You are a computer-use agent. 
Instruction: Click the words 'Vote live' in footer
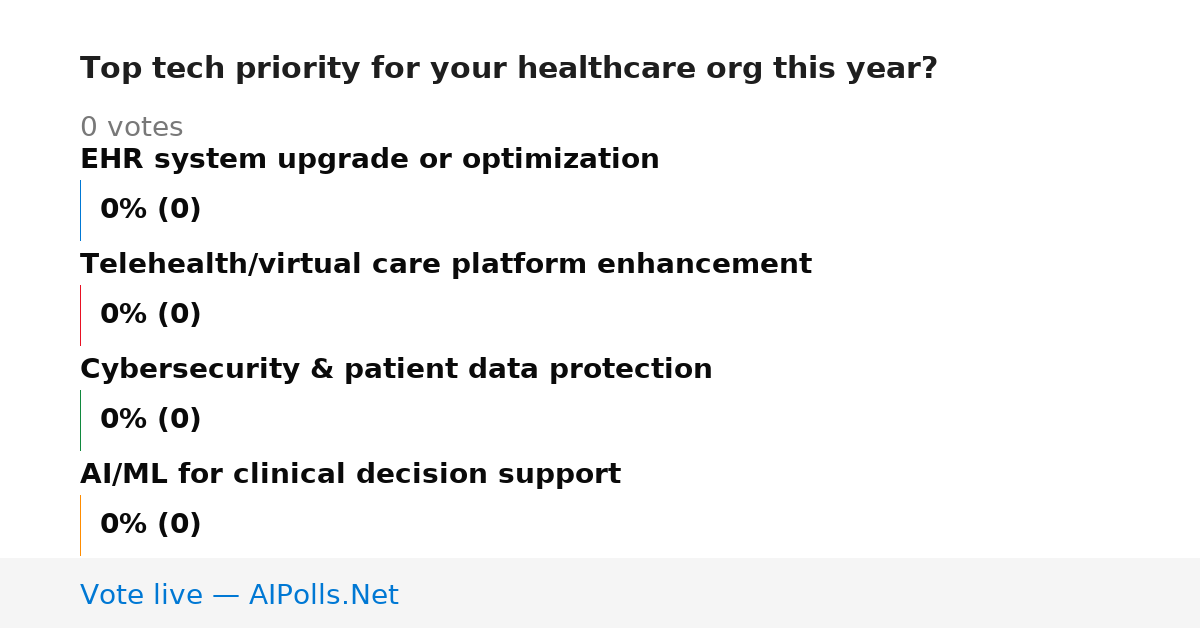[x=141, y=595]
